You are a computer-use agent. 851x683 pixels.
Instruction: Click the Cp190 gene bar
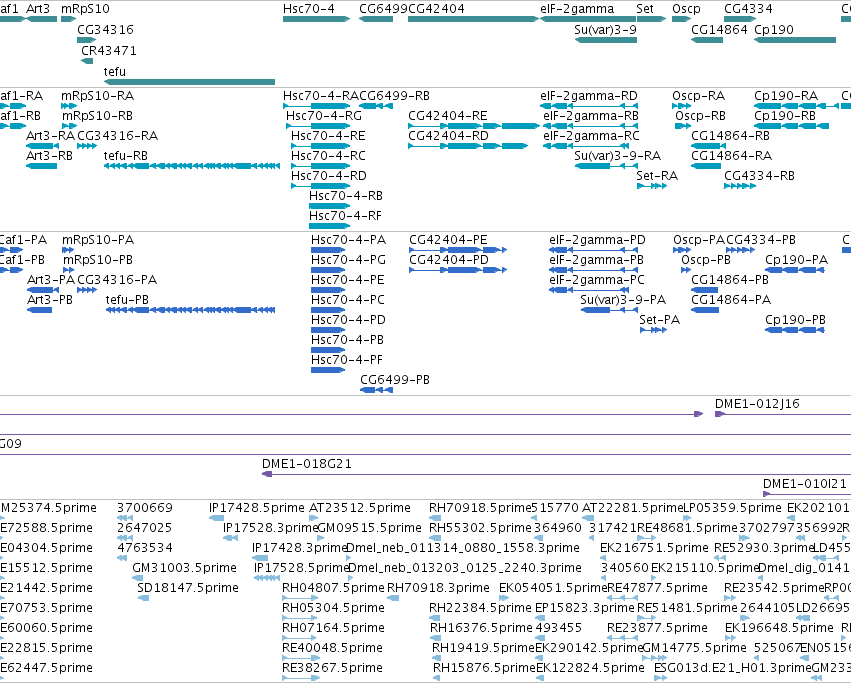[795, 40]
